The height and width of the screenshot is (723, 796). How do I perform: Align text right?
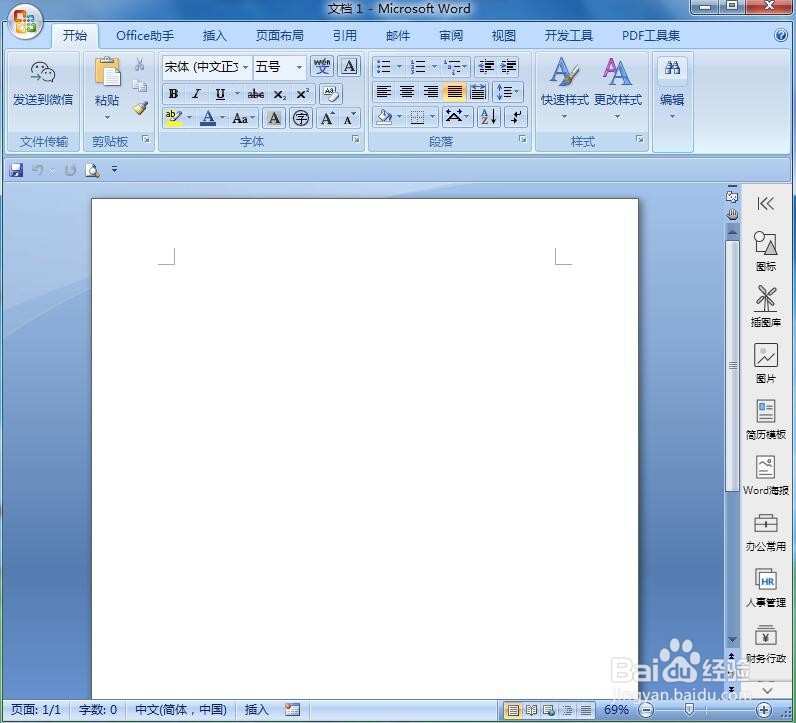[x=430, y=92]
